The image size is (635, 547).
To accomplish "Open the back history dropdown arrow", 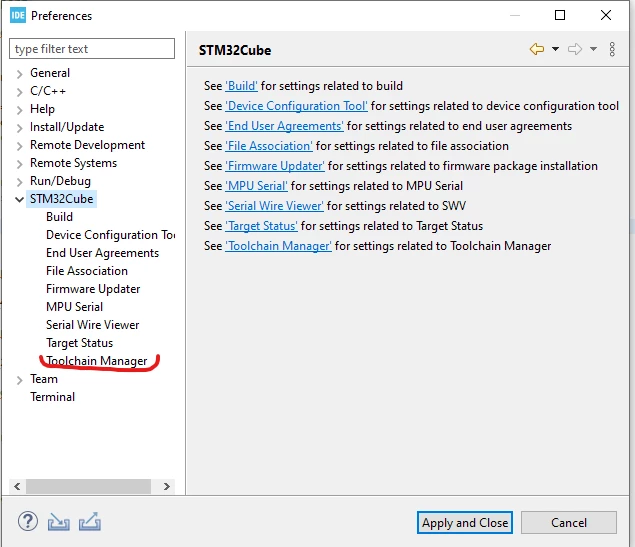I will (555, 49).
